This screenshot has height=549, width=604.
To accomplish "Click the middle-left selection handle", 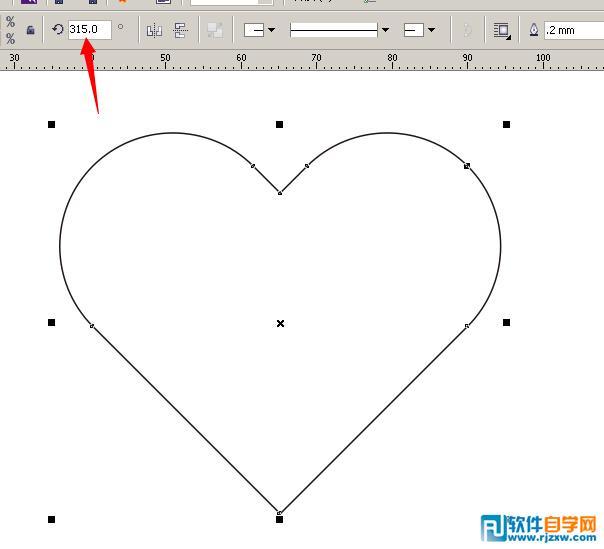I will click(52, 322).
